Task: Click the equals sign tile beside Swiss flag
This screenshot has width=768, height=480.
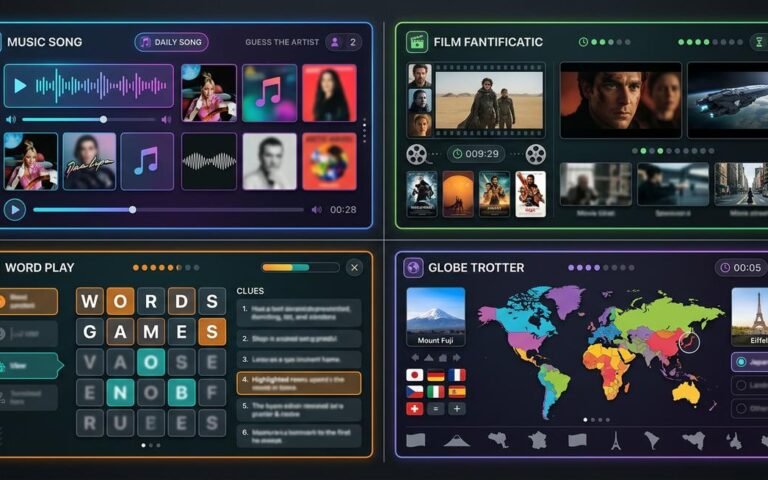Action: pyautogui.click(x=436, y=408)
